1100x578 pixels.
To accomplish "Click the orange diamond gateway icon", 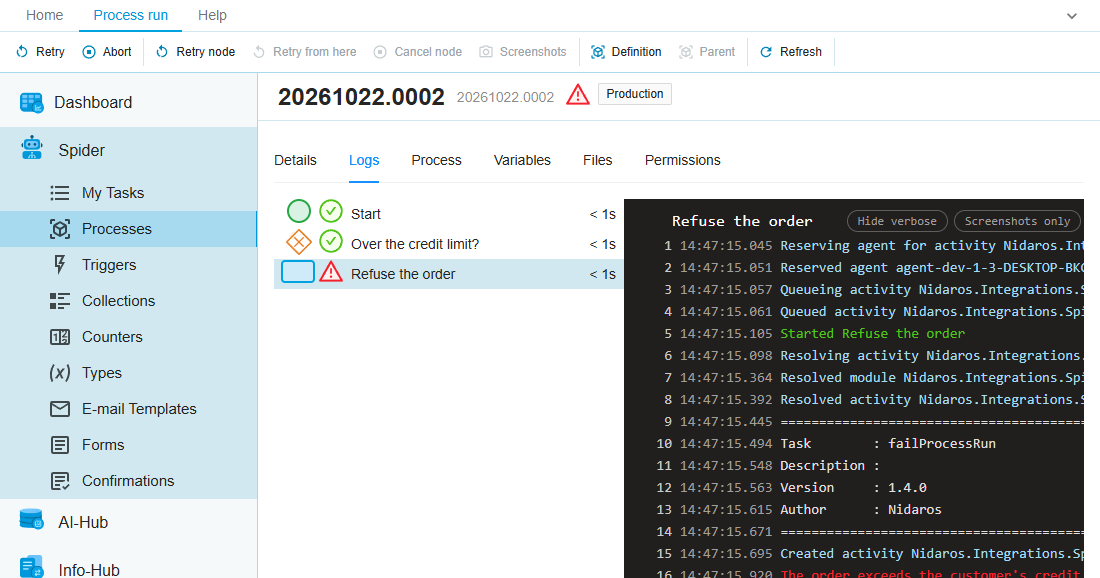I will coord(299,242).
